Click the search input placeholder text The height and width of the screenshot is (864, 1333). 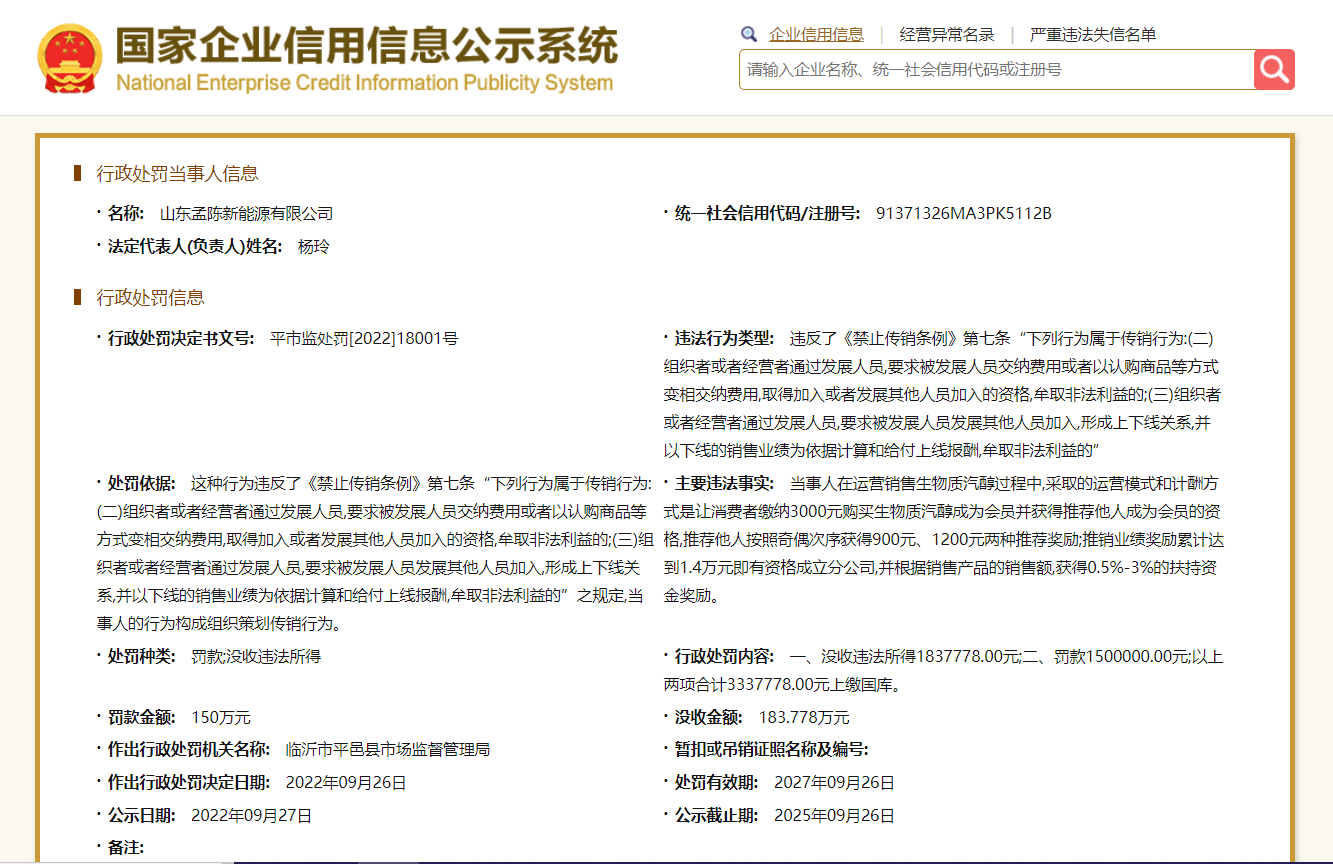(x=900, y=69)
